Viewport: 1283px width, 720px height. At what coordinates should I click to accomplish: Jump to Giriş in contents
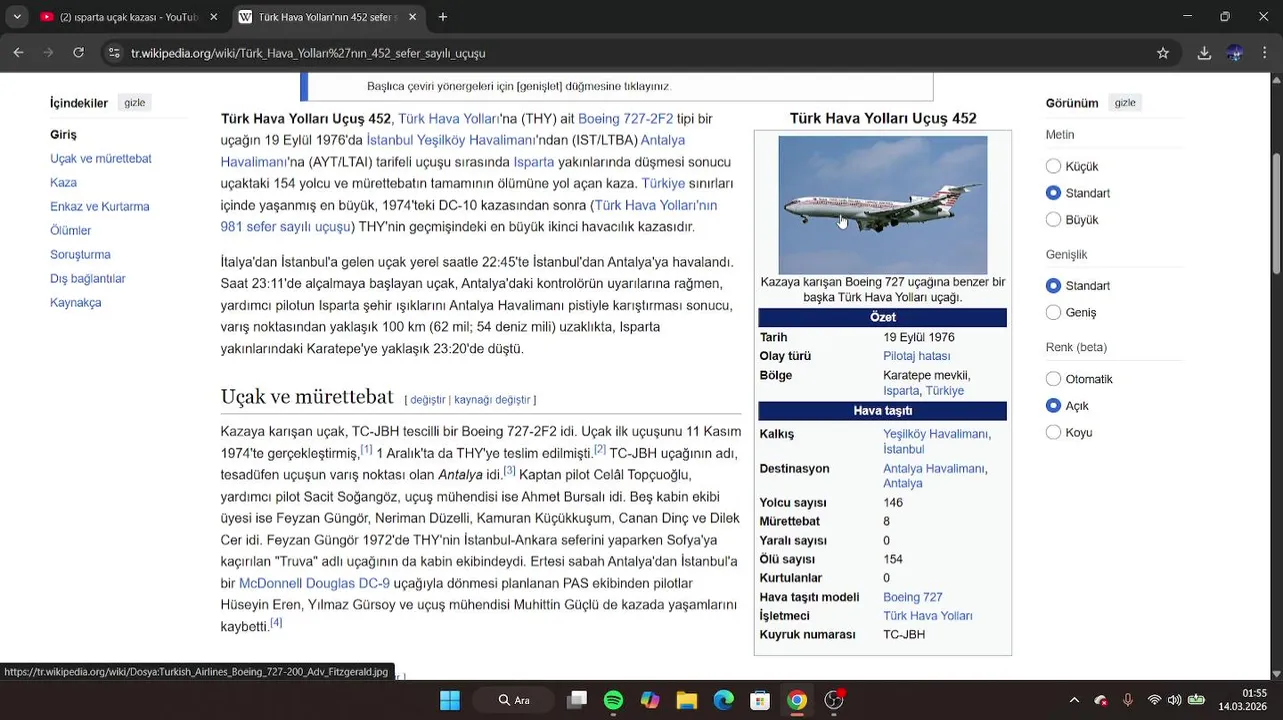click(x=63, y=134)
